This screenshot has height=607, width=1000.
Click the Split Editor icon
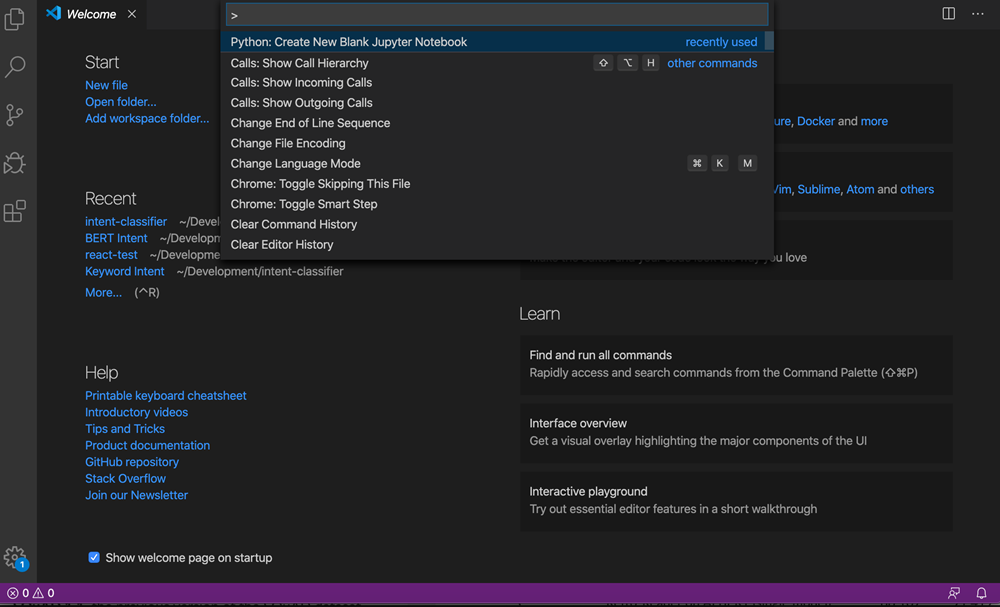point(949,14)
